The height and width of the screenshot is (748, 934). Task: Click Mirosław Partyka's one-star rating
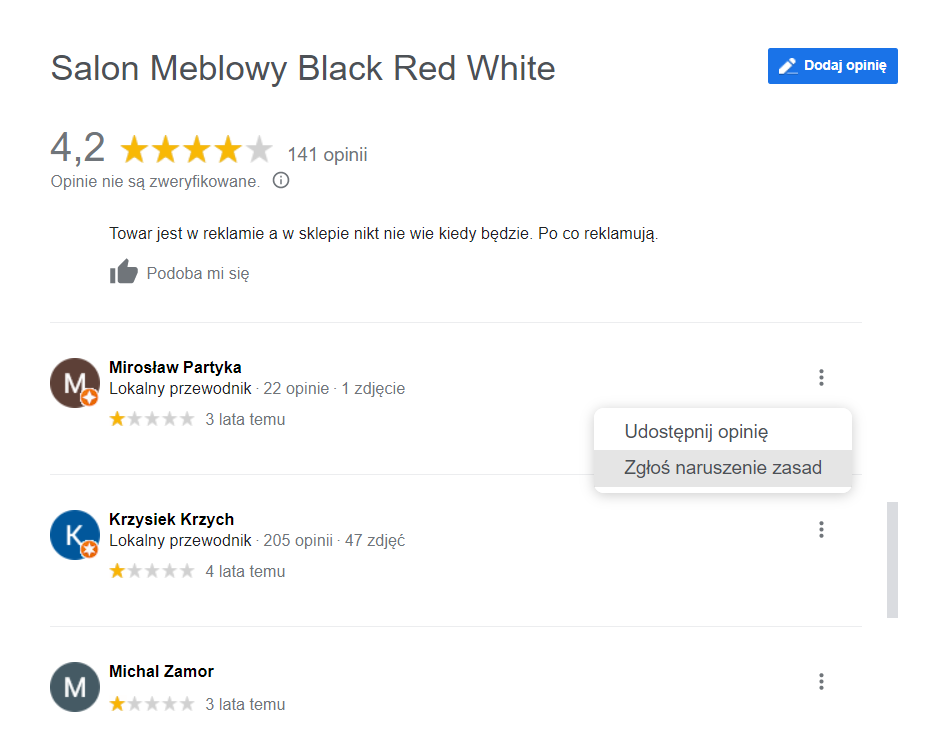coord(152,419)
